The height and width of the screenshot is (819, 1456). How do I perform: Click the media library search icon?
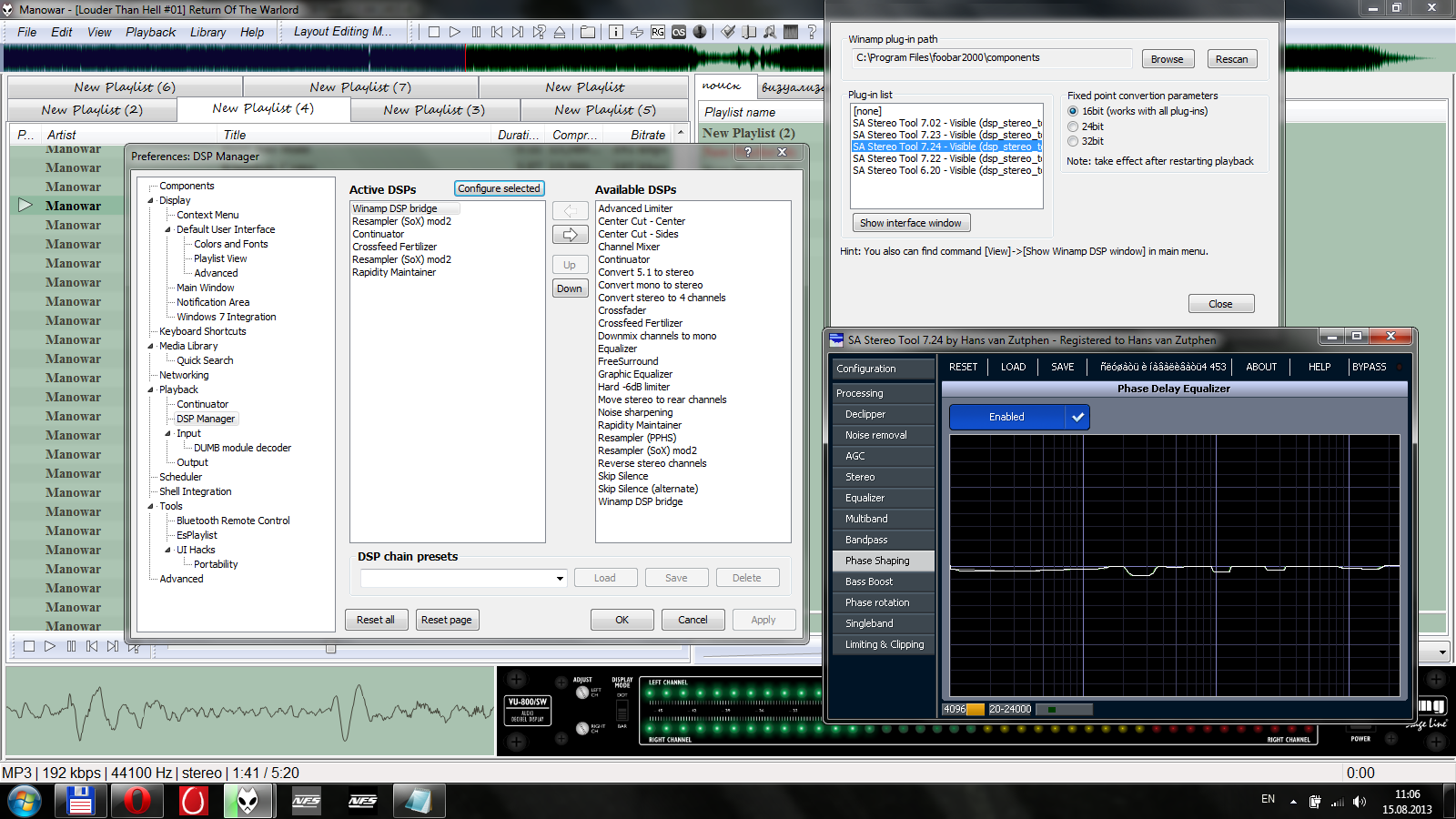(770, 32)
